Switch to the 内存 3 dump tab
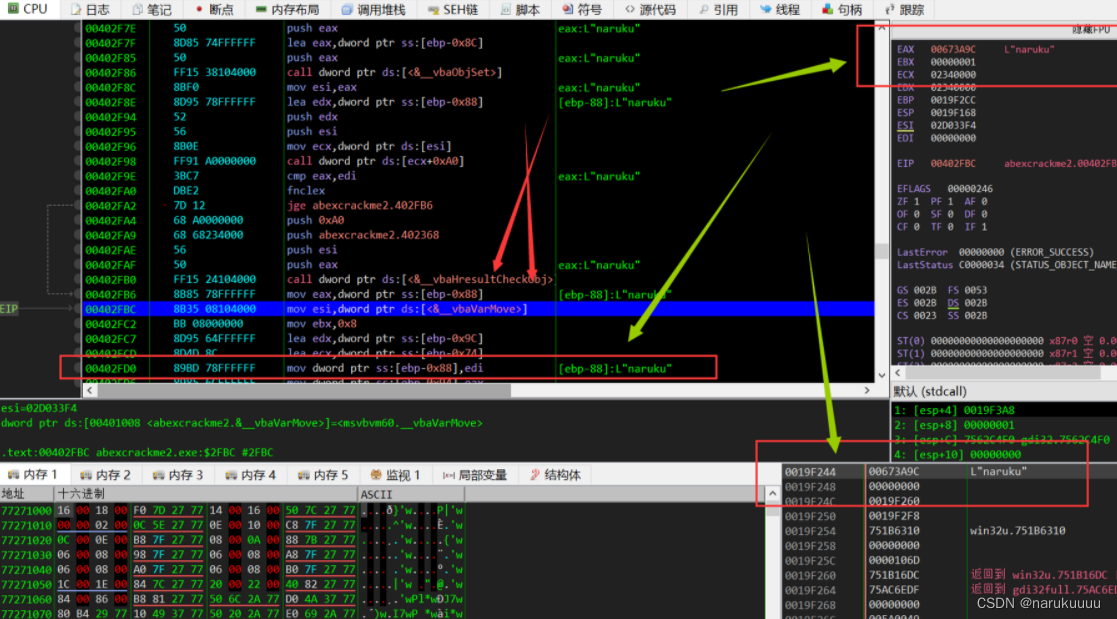This screenshot has width=1117, height=619. [x=178, y=474]
